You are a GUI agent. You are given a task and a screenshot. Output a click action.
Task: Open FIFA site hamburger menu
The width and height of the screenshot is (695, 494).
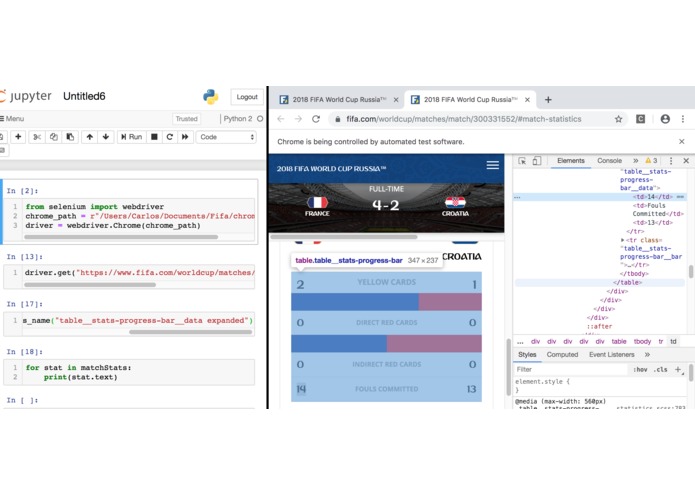(493, 165)
